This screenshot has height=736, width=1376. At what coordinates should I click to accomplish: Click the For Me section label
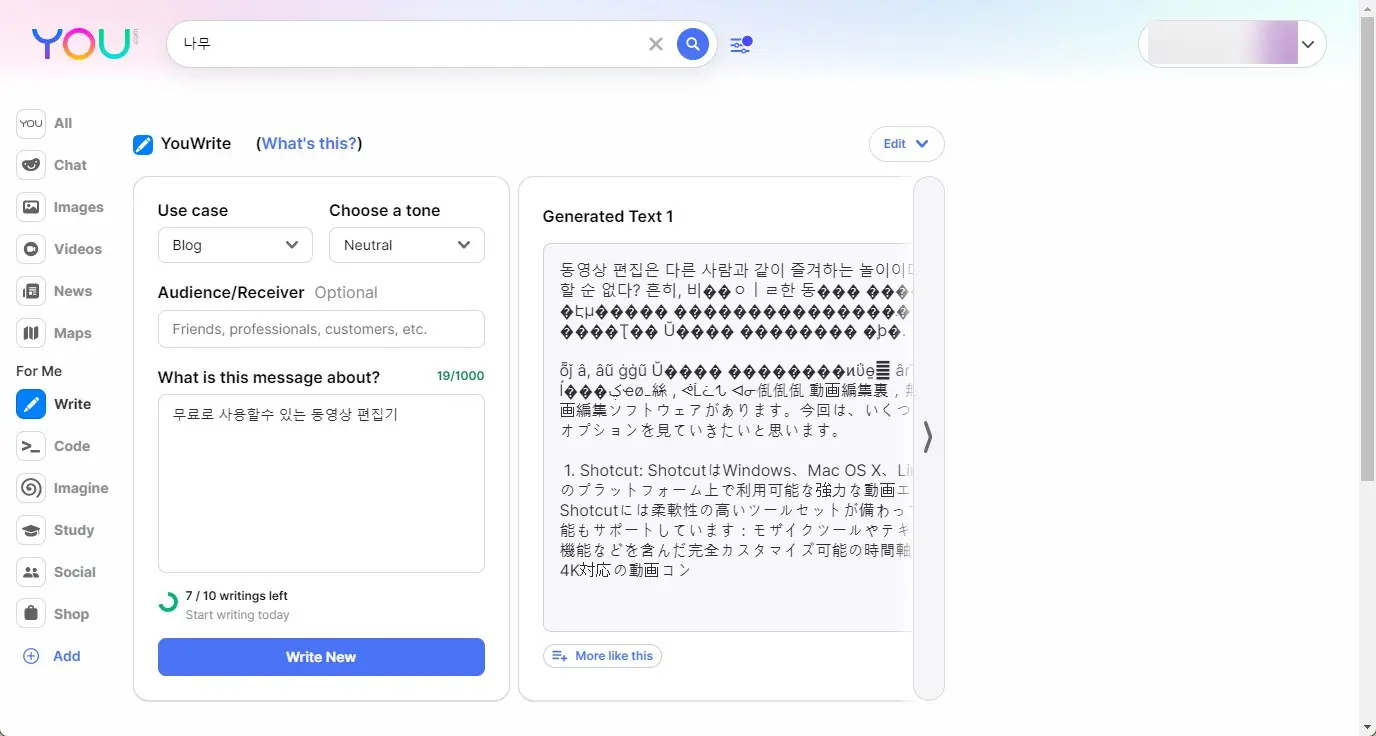[x=39, y=371]
